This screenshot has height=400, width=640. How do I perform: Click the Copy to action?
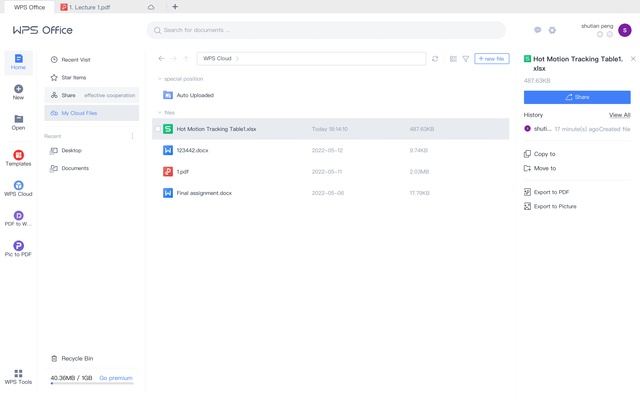[540, 154]
